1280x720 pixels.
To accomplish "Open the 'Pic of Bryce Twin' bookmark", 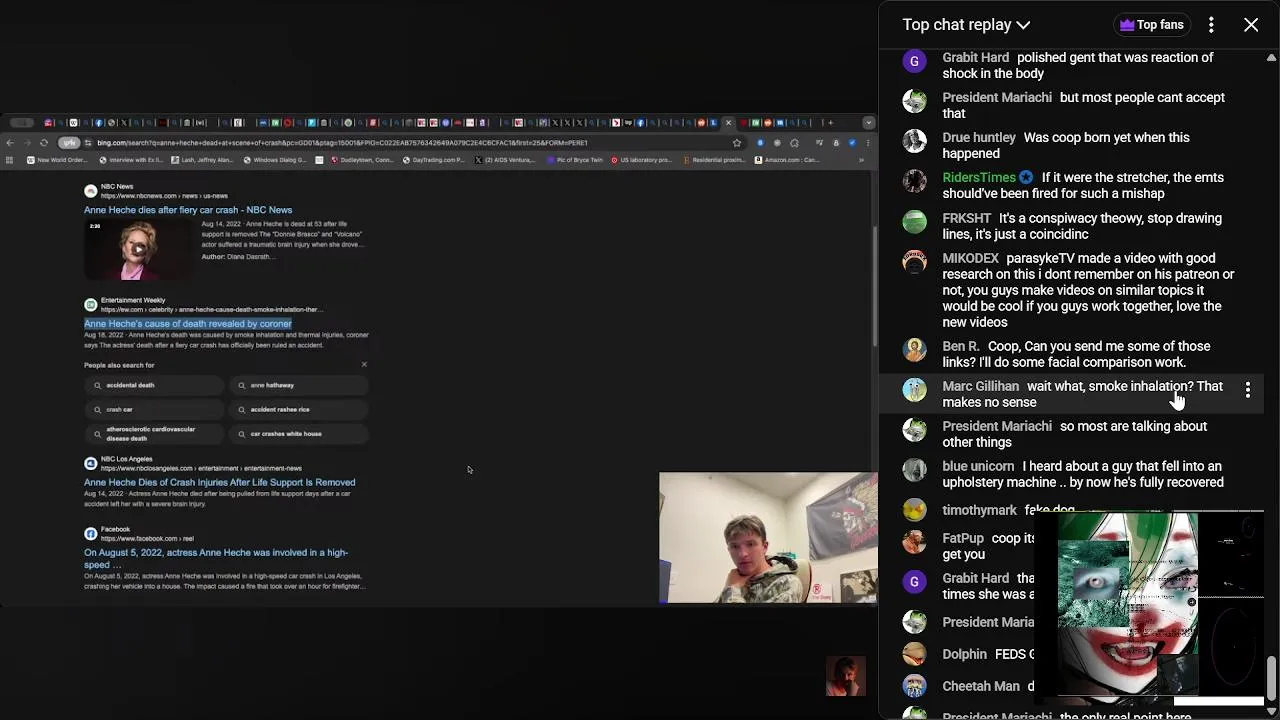I will coord(576,160).
